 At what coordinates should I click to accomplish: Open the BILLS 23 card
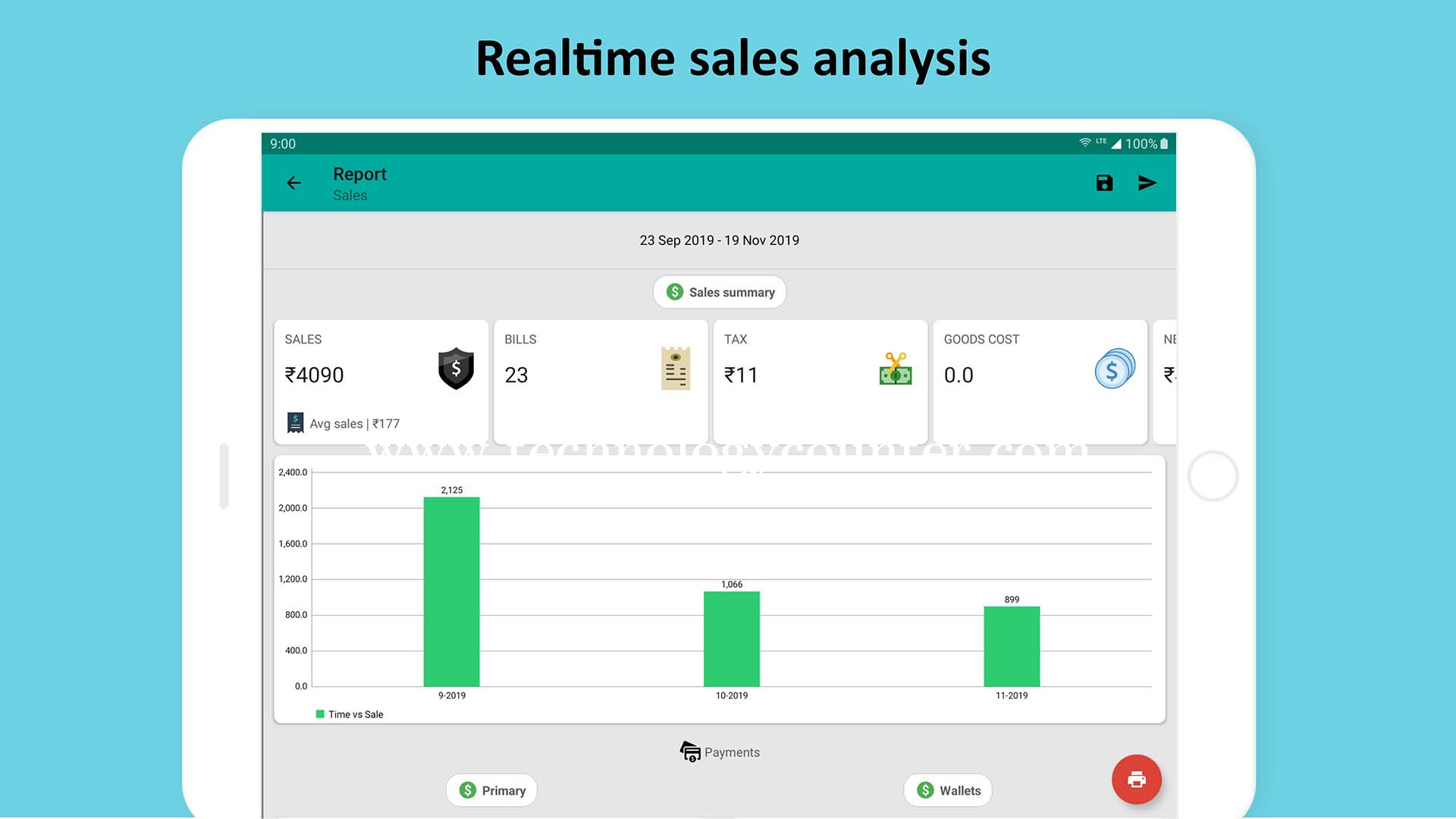click(x=601, y=382)
